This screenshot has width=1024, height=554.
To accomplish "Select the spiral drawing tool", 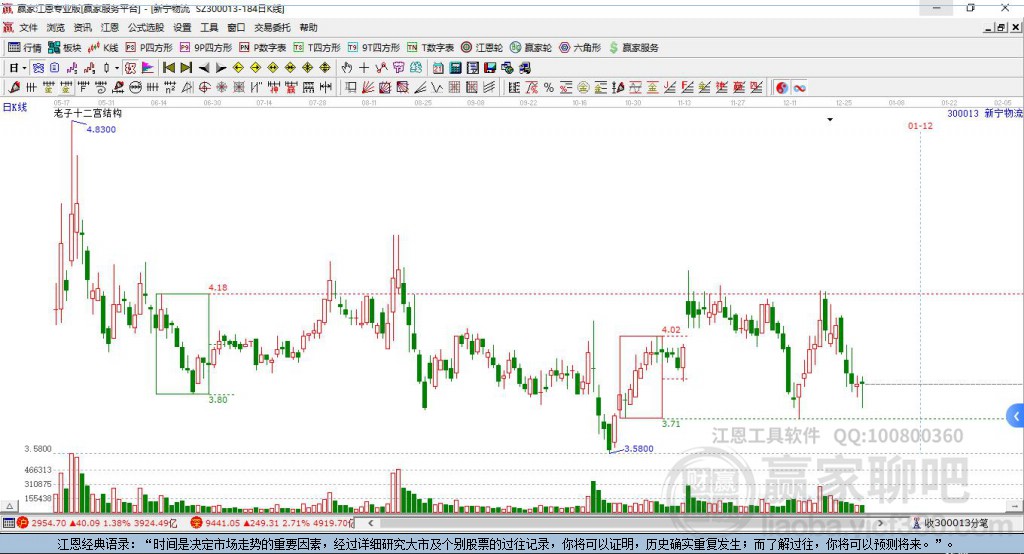I will coord(101,87).
